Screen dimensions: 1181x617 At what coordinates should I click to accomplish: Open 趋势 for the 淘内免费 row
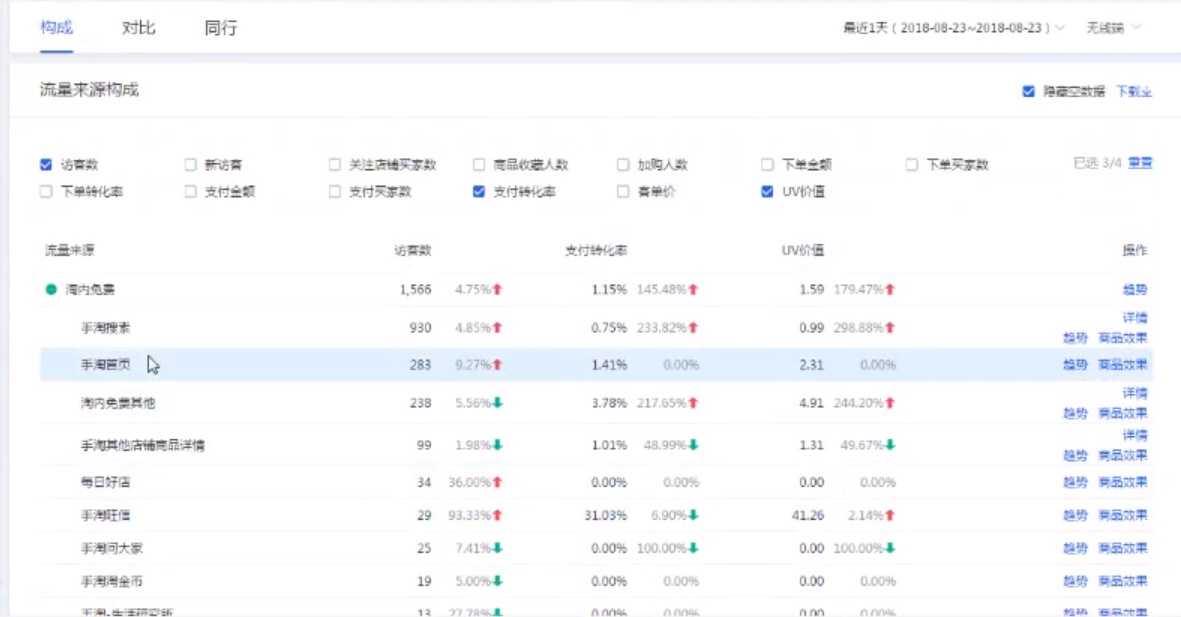click(x=1135, y=289)
